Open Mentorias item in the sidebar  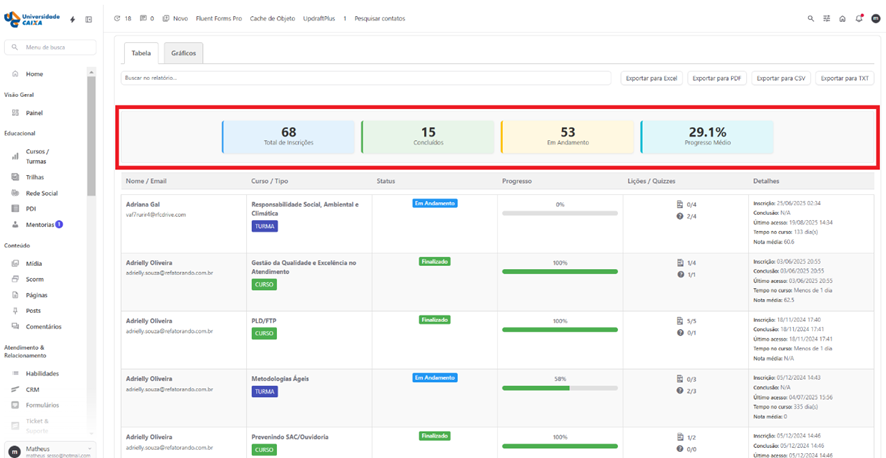pyautogui.click(x=41, y=225)
